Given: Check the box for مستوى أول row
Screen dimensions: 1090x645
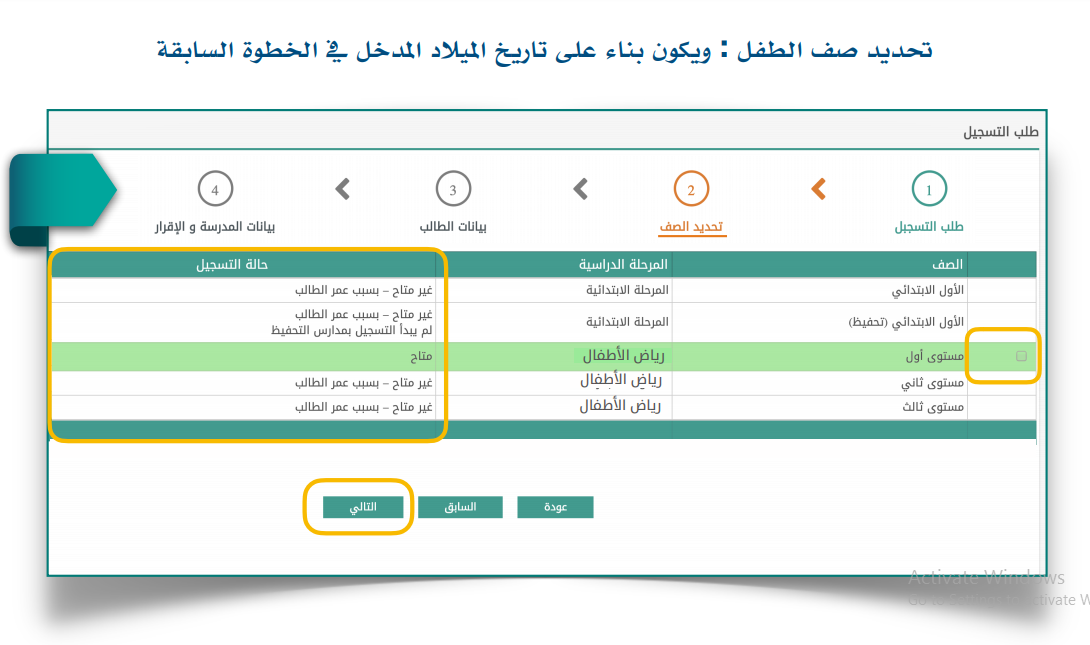Looking at the screenshot, I should pyautogui.click(x=1021, y=356).
